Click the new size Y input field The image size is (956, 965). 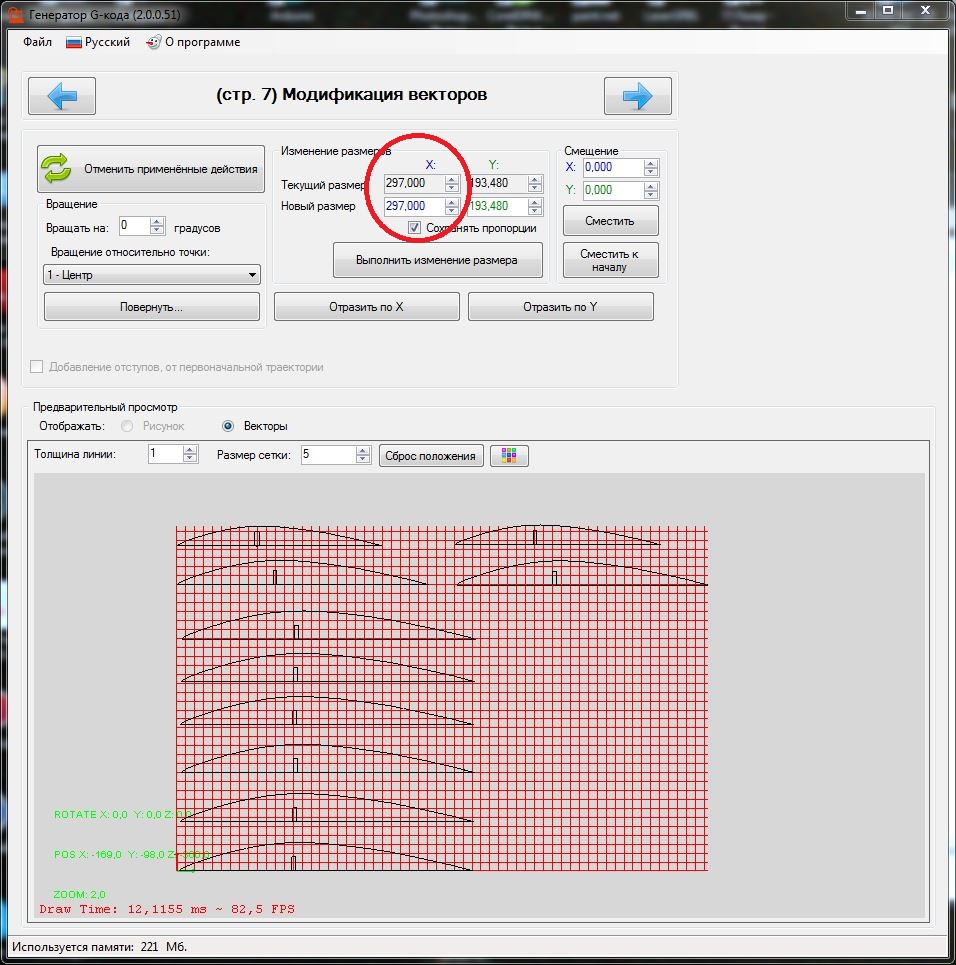497,206
